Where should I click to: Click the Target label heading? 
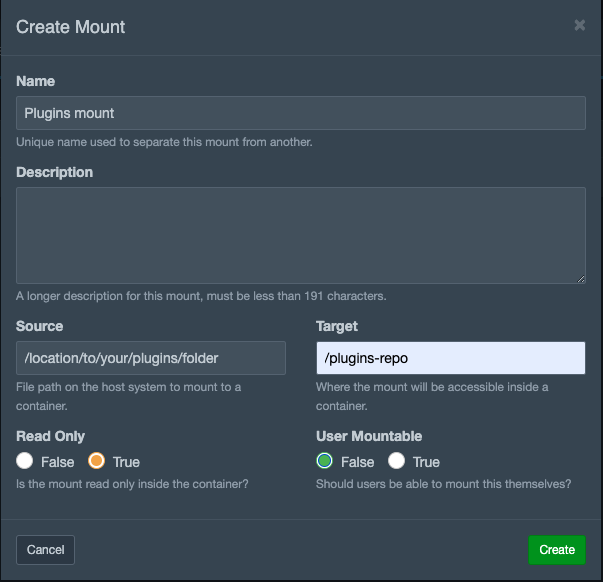tap(337, 326)
